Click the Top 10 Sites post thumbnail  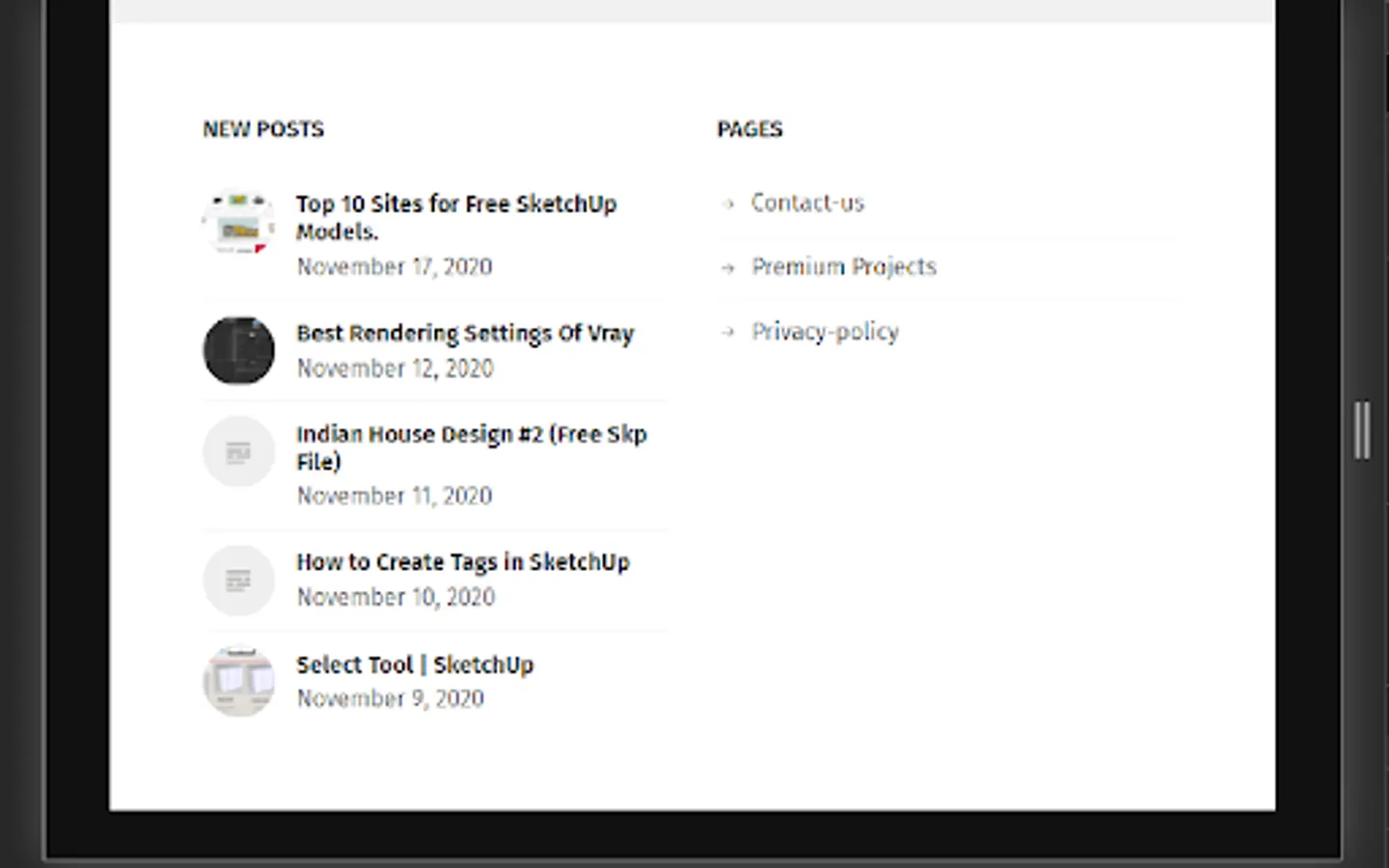(x=238, y=223)
